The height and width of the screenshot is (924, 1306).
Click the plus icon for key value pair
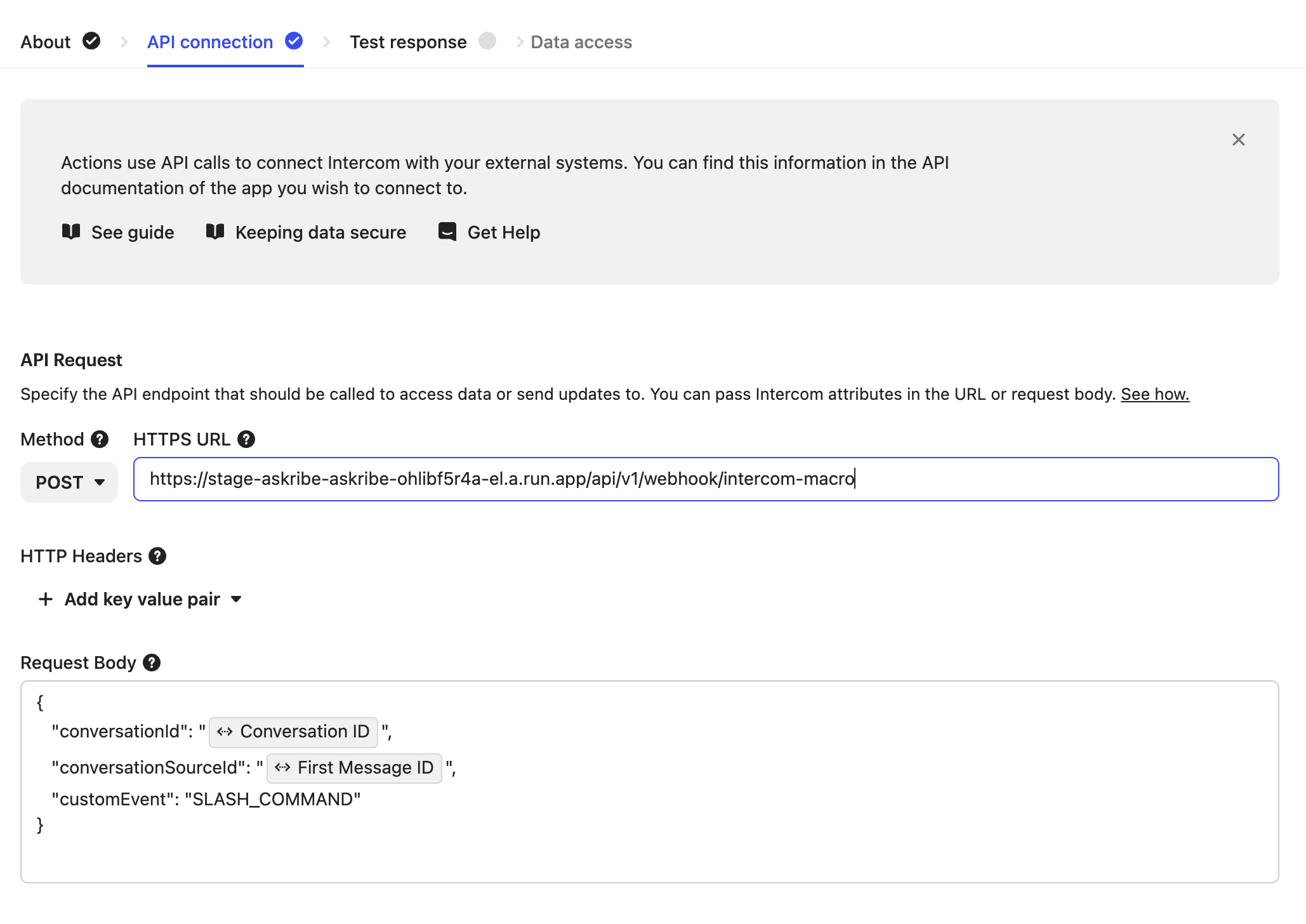point(46,599)
